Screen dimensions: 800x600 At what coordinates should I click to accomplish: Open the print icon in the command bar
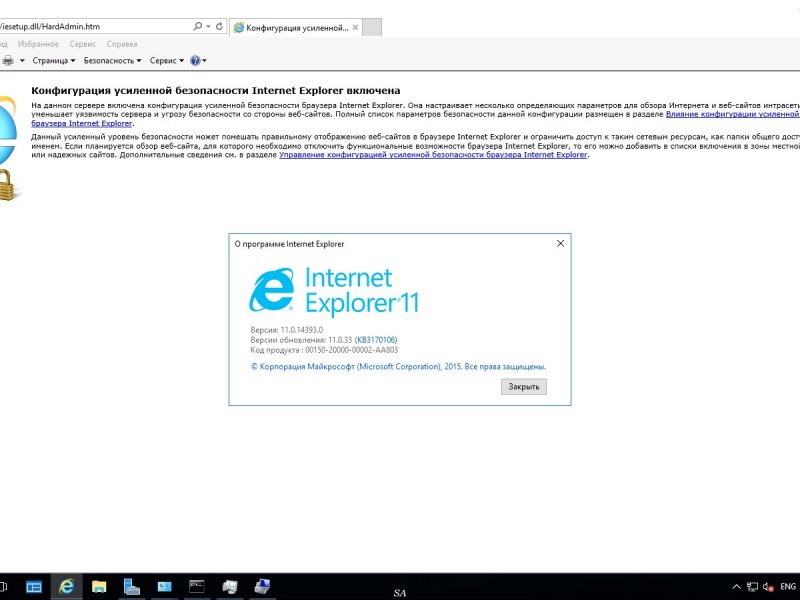click(x=8, y=61)
